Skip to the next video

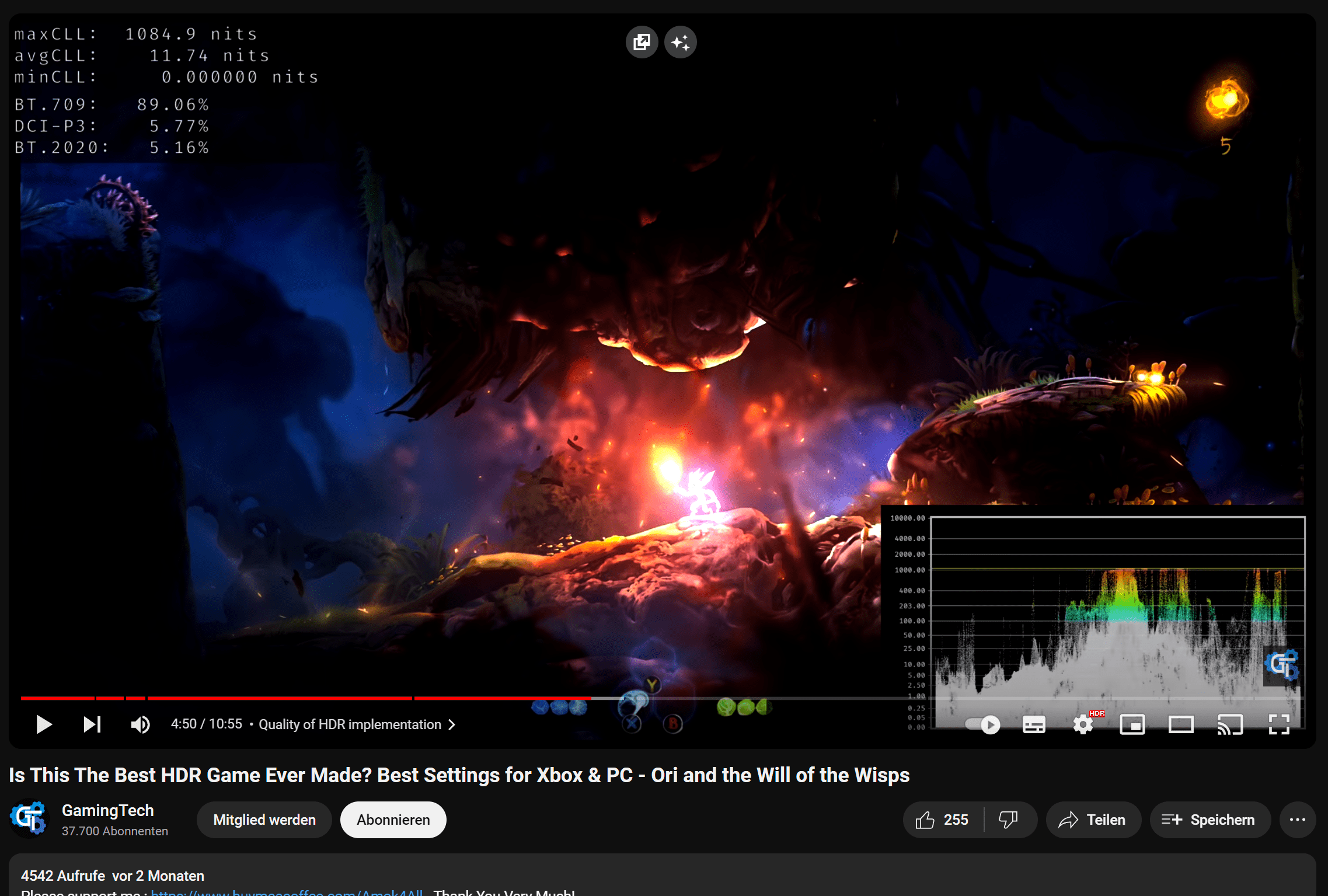click(x=92, y=724)
